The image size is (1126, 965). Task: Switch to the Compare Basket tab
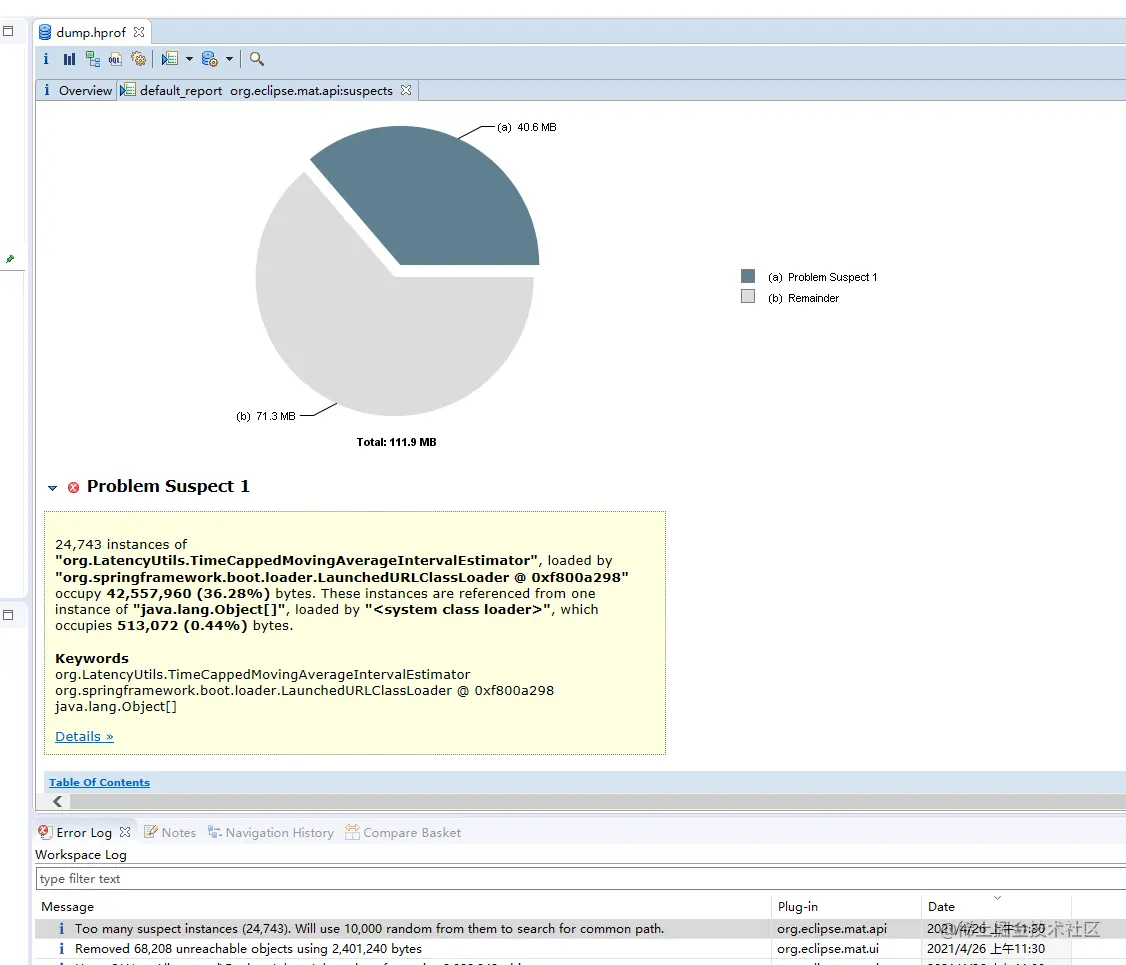pyautogui.click(x=403, y=832)
